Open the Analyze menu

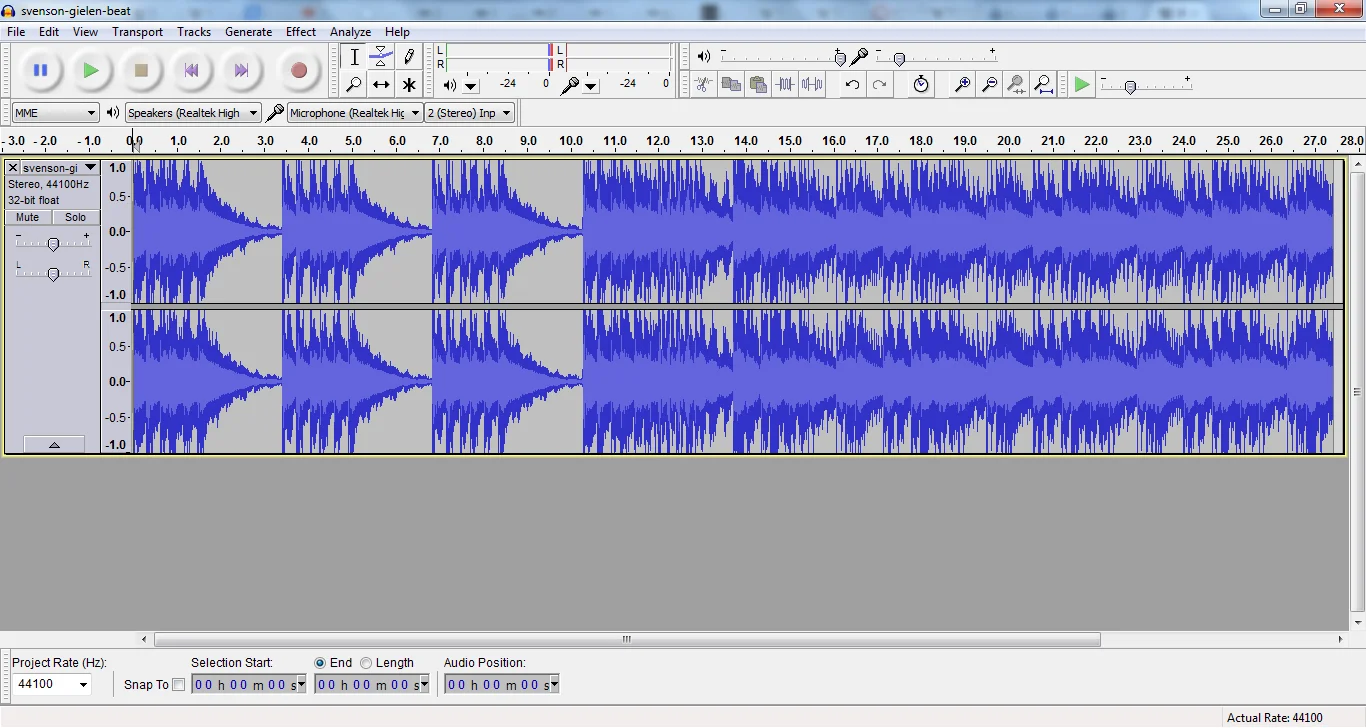[351, 31]
